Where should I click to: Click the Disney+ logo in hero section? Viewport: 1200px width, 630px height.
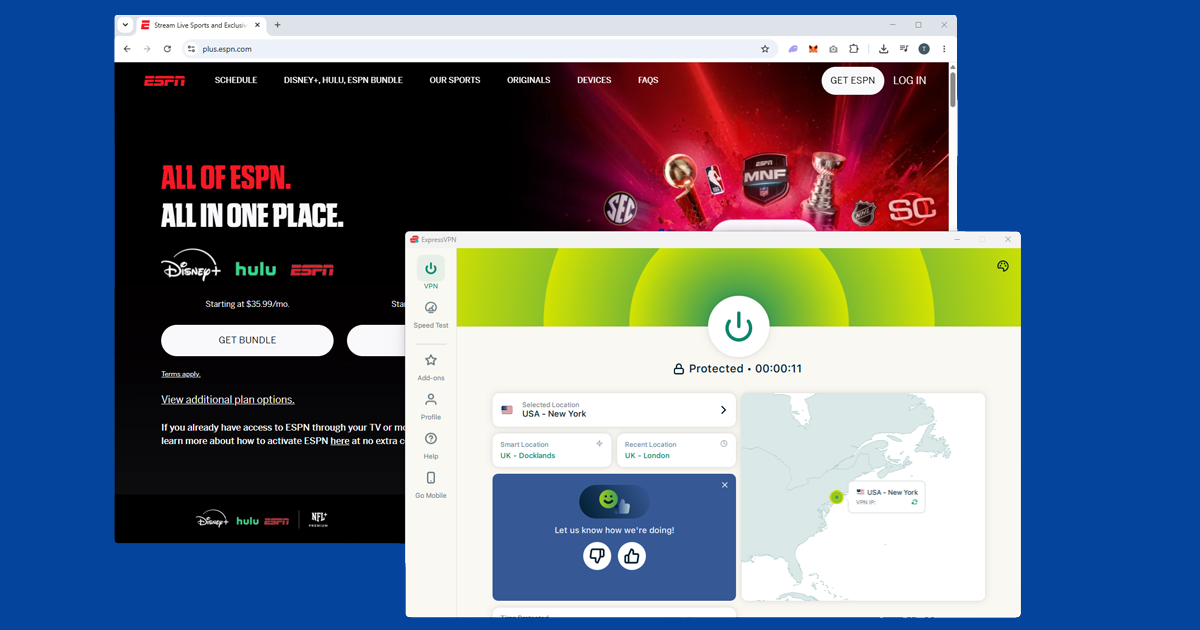click(191, 267)
